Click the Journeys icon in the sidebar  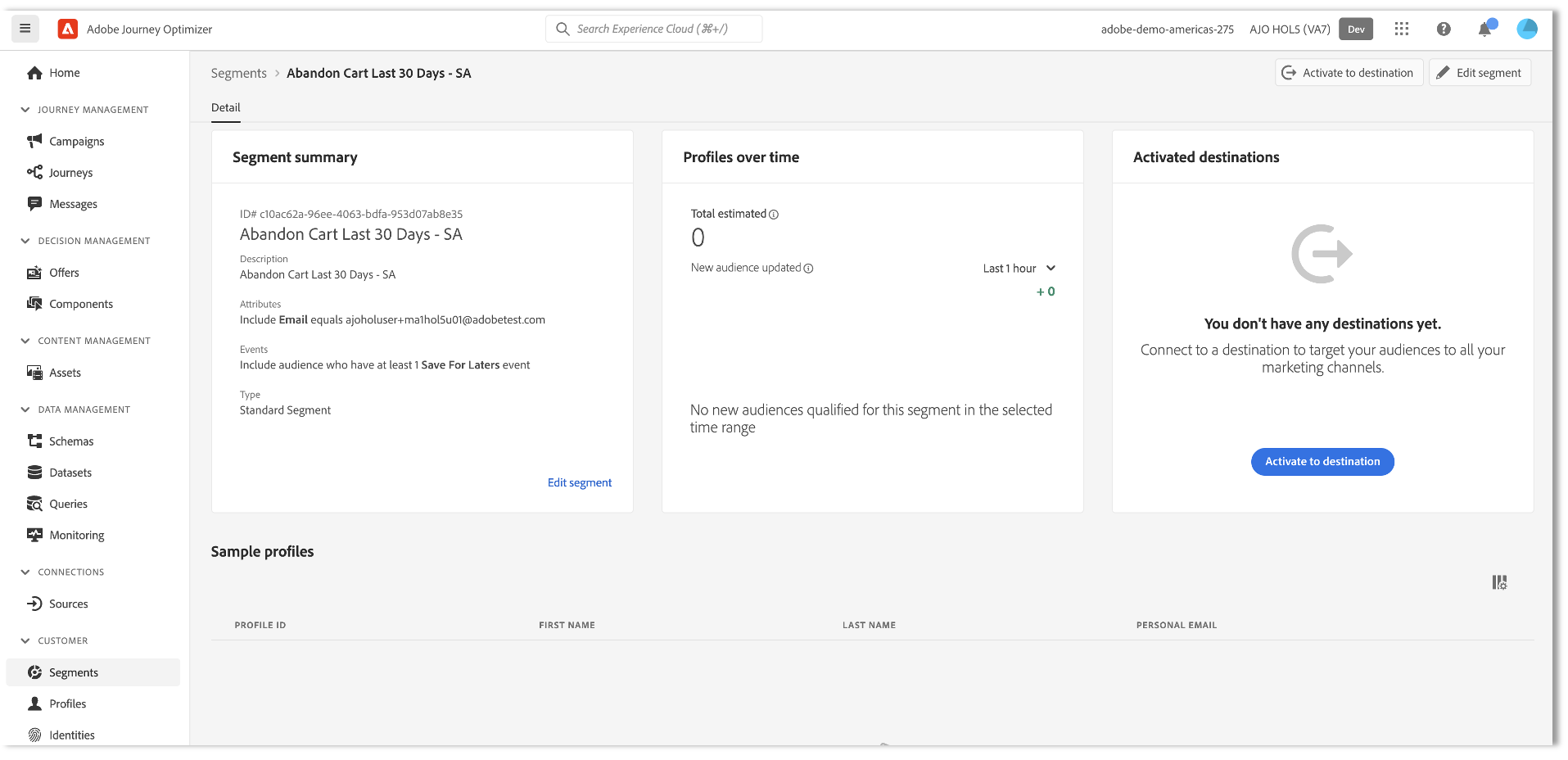coord(34,172)
